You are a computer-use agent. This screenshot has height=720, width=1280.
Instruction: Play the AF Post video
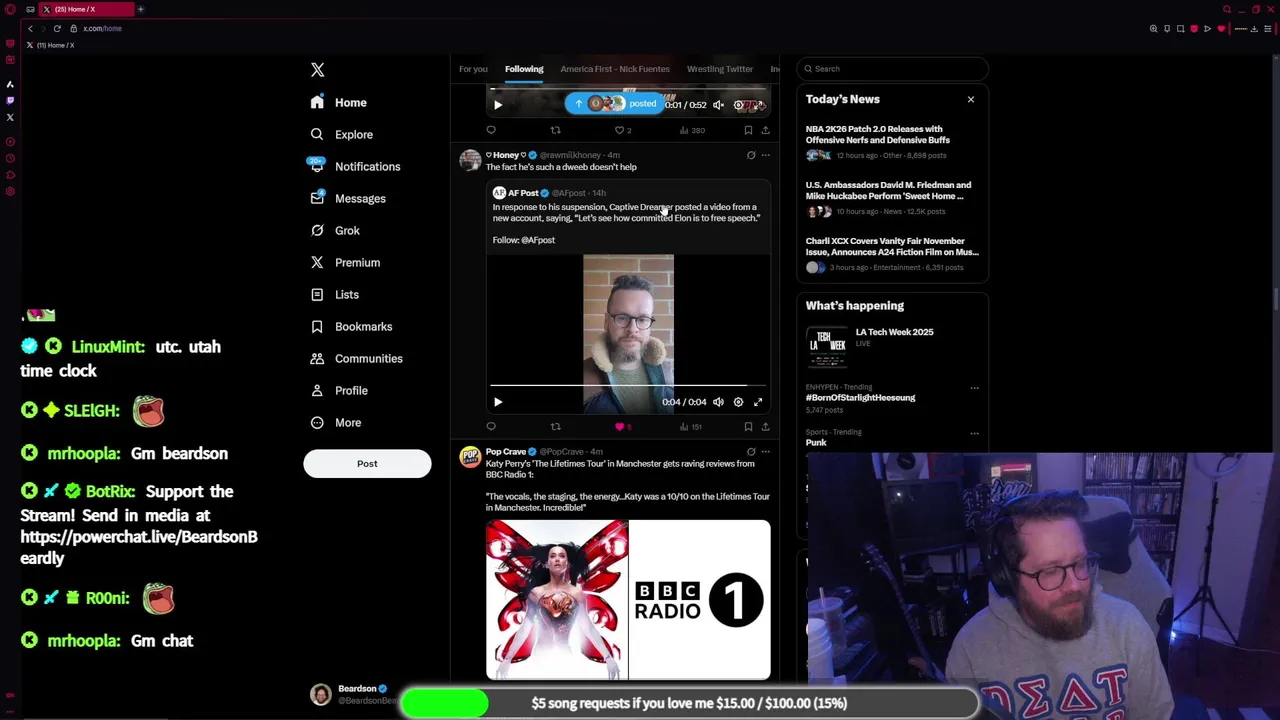pyautogui.click(x=498, y=402)
